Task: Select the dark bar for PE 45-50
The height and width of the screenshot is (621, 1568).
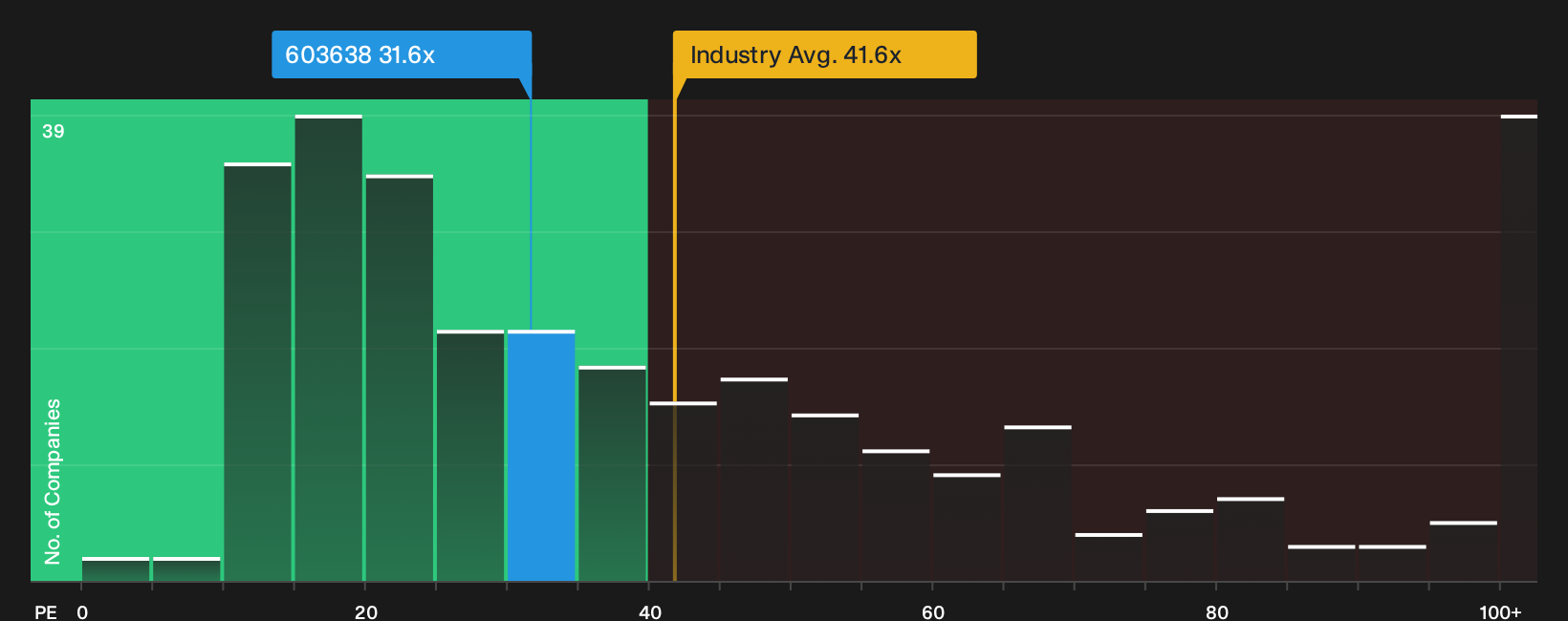Action: point(754,480)
